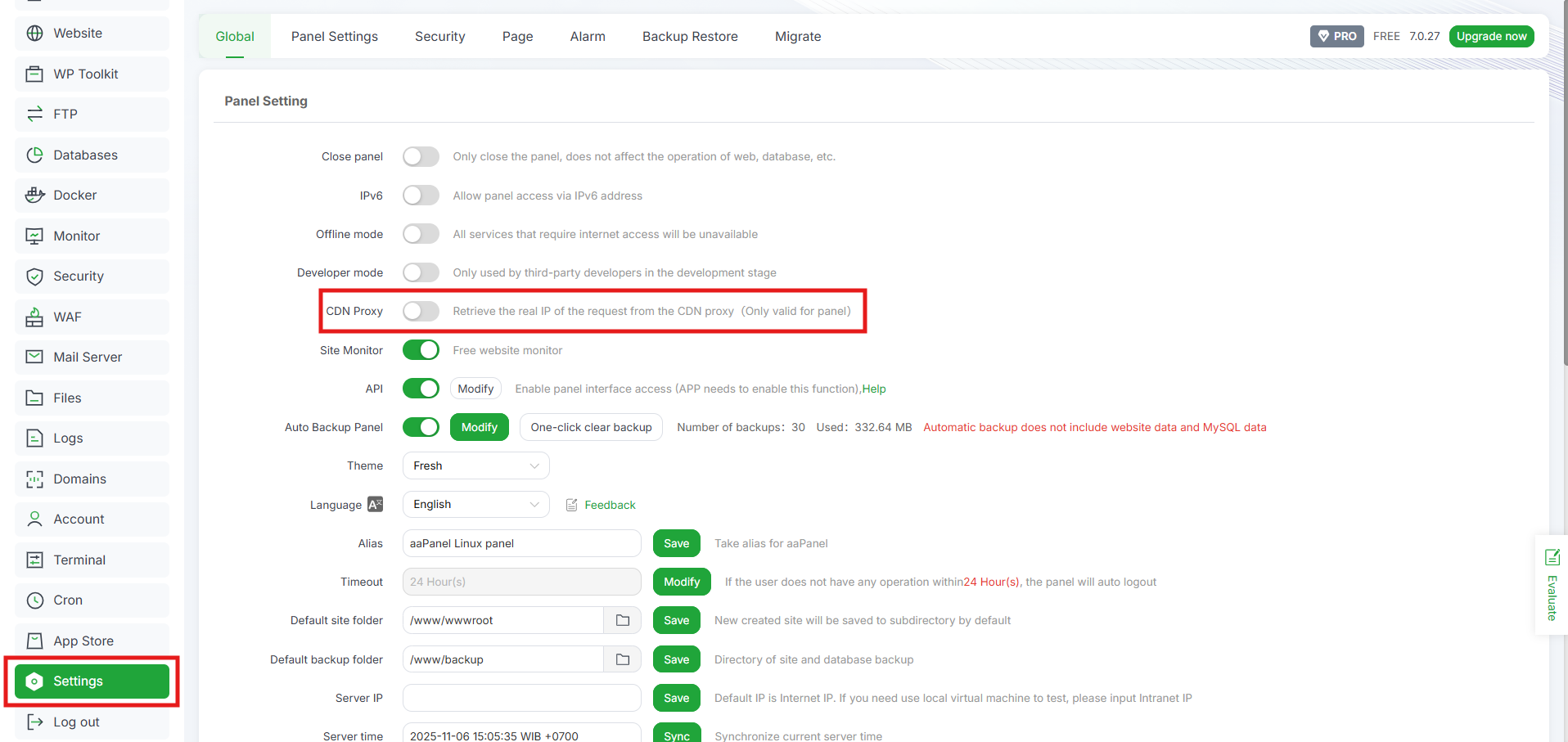Screen dimensions: 1568x742
Task: Click the Mail Server envelope icon
Action: click(34, 358)
